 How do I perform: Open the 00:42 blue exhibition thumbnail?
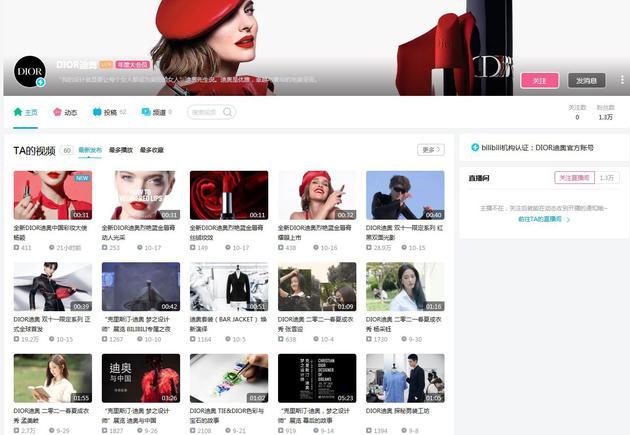pos(141,287)
